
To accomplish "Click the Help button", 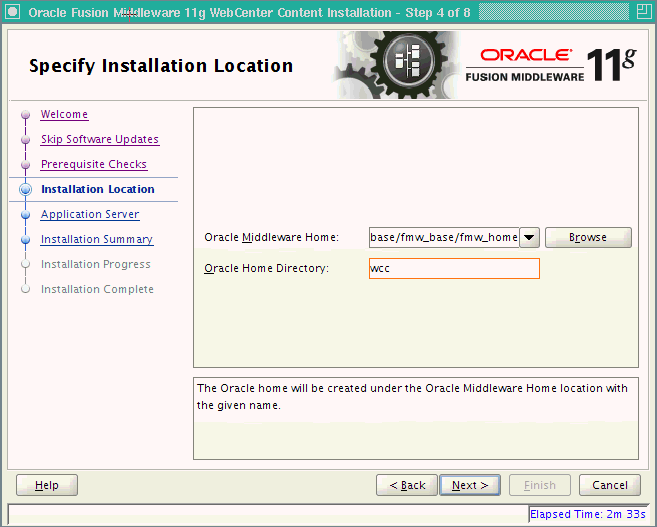I will click(47, 485).
